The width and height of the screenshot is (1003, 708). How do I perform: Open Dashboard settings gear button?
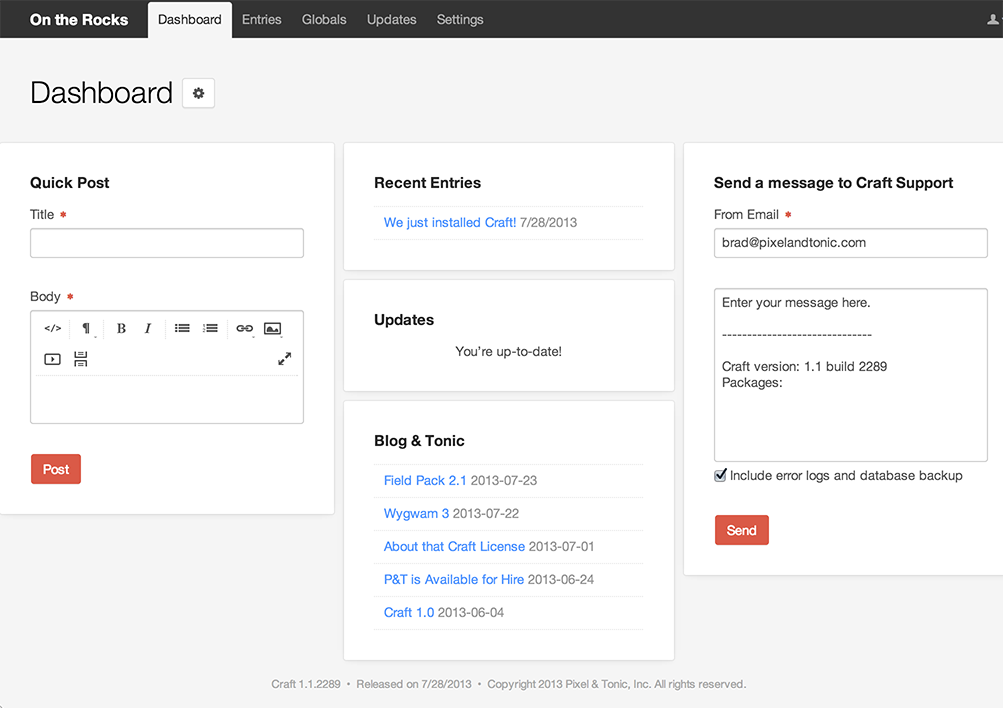pos(198,93)
